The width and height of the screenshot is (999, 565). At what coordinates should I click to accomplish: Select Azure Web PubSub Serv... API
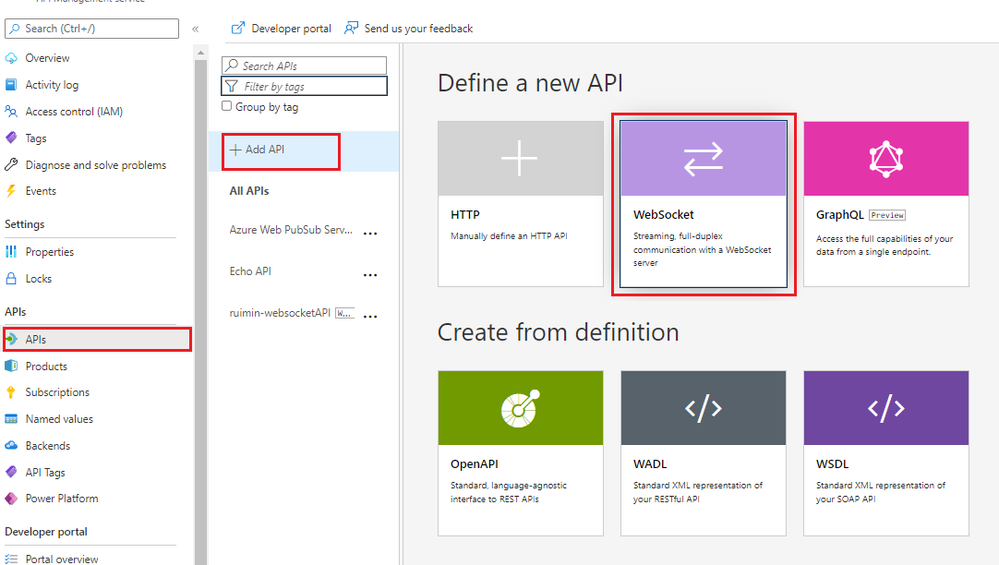pyautogui.click(x=291, y=230)
